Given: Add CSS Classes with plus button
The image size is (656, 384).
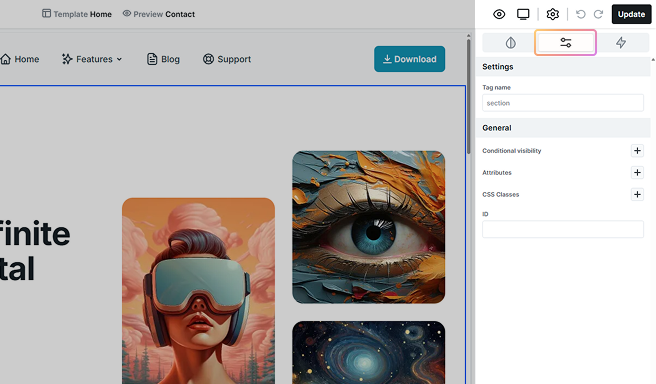Looking at the screenshot, I should (637, 194).
